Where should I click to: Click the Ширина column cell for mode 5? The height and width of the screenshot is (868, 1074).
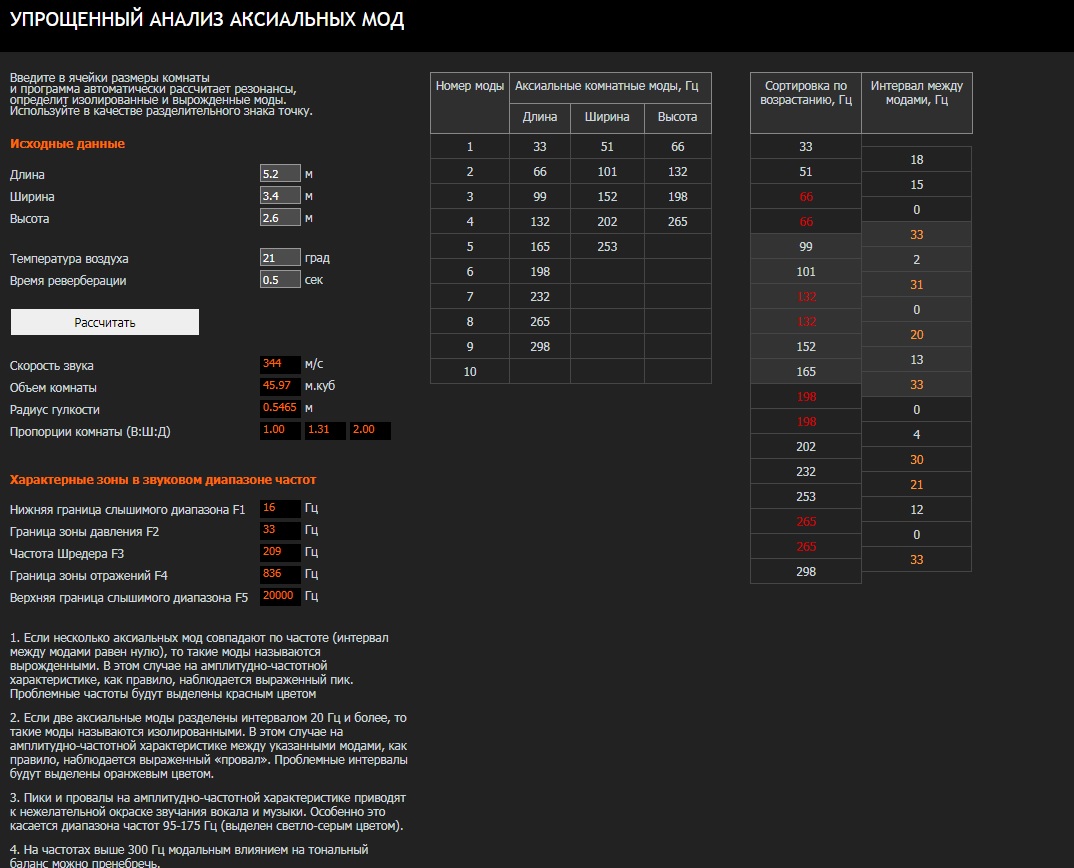point(607,247)
